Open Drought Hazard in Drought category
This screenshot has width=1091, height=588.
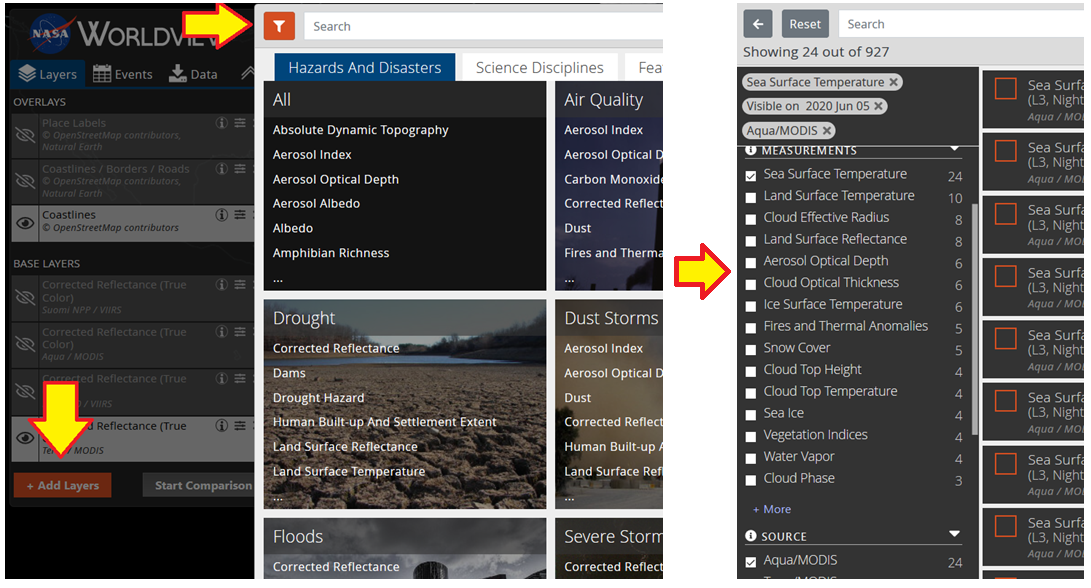318,398
